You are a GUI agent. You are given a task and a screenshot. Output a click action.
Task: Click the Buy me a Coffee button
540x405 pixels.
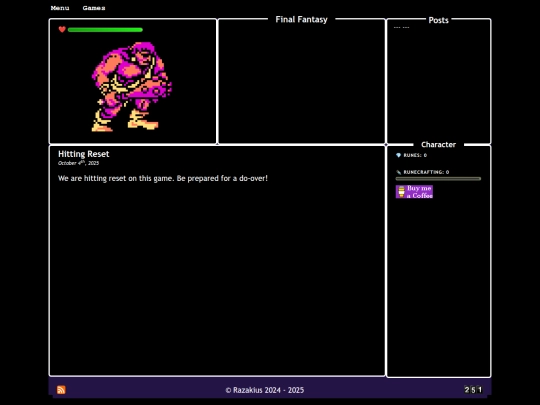(x=414, y=192)
